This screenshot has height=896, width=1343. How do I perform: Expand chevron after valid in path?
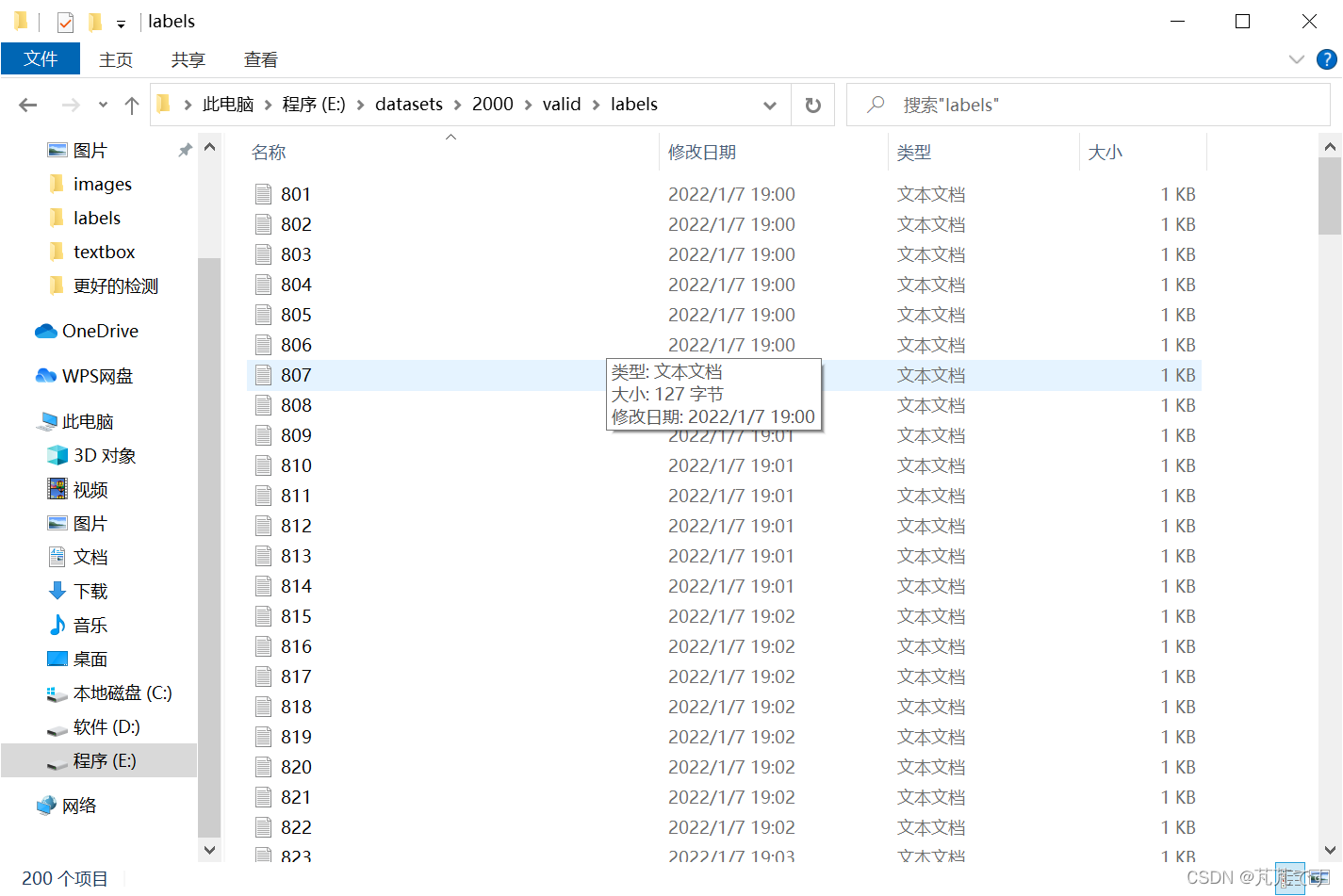597,106
